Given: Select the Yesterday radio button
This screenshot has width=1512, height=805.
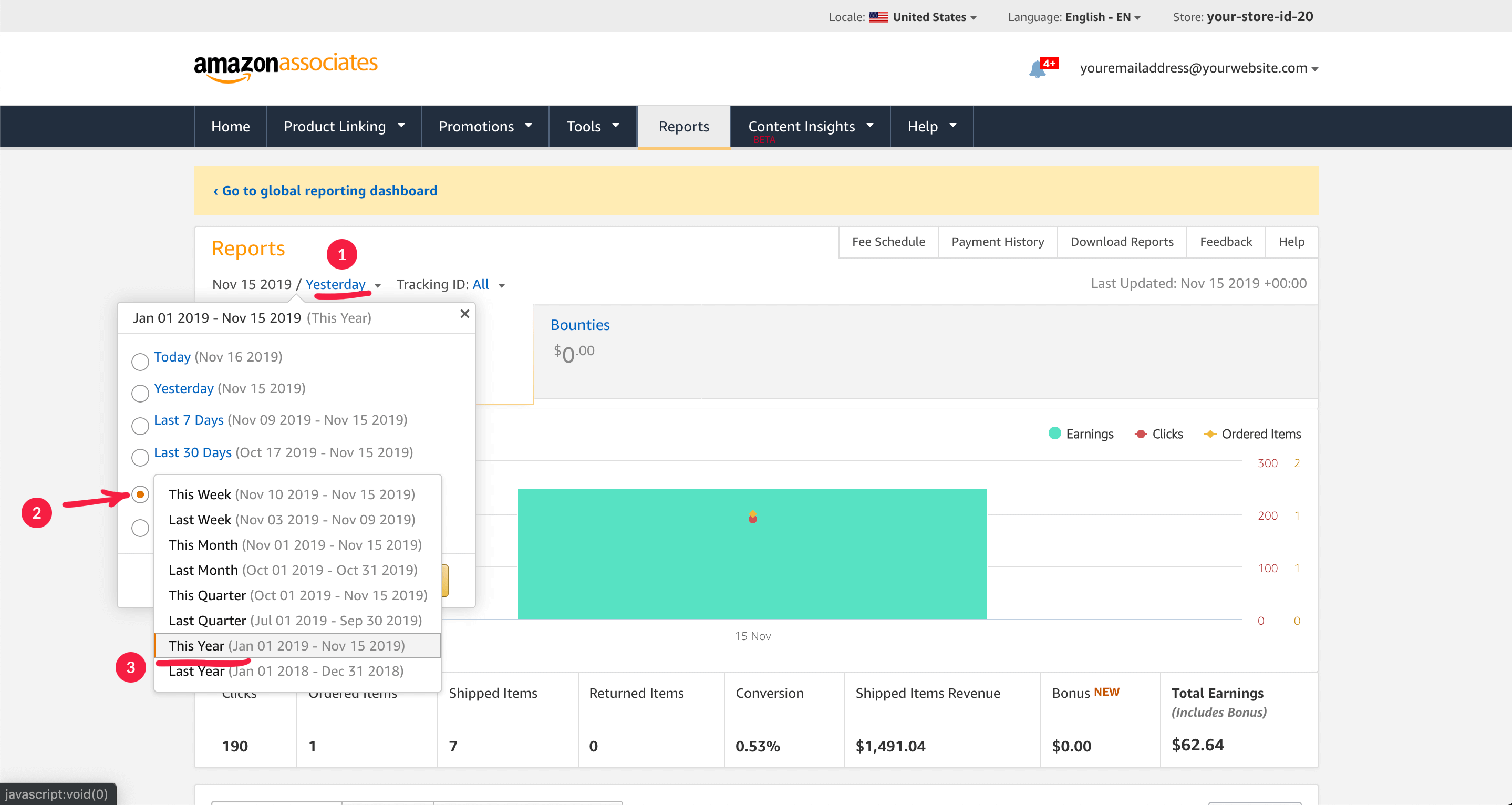Looking at the screenshot, I should 140,394.
